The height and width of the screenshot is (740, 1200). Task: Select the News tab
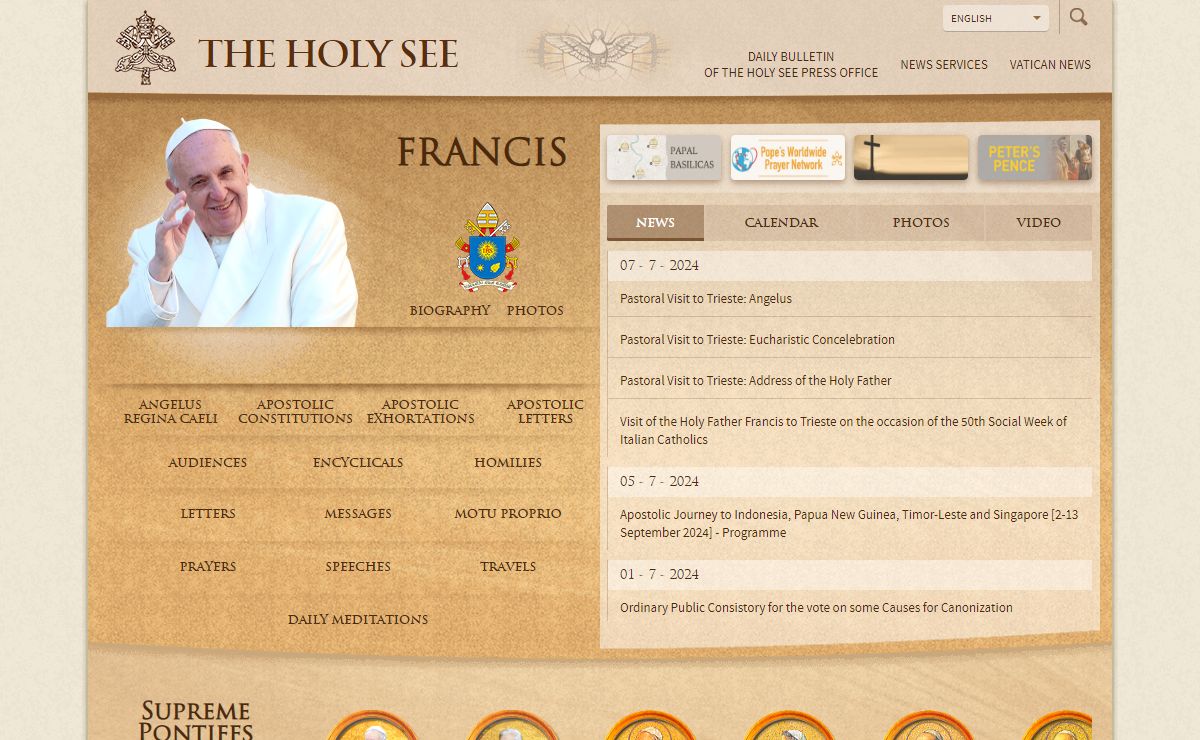pos(655,223)
